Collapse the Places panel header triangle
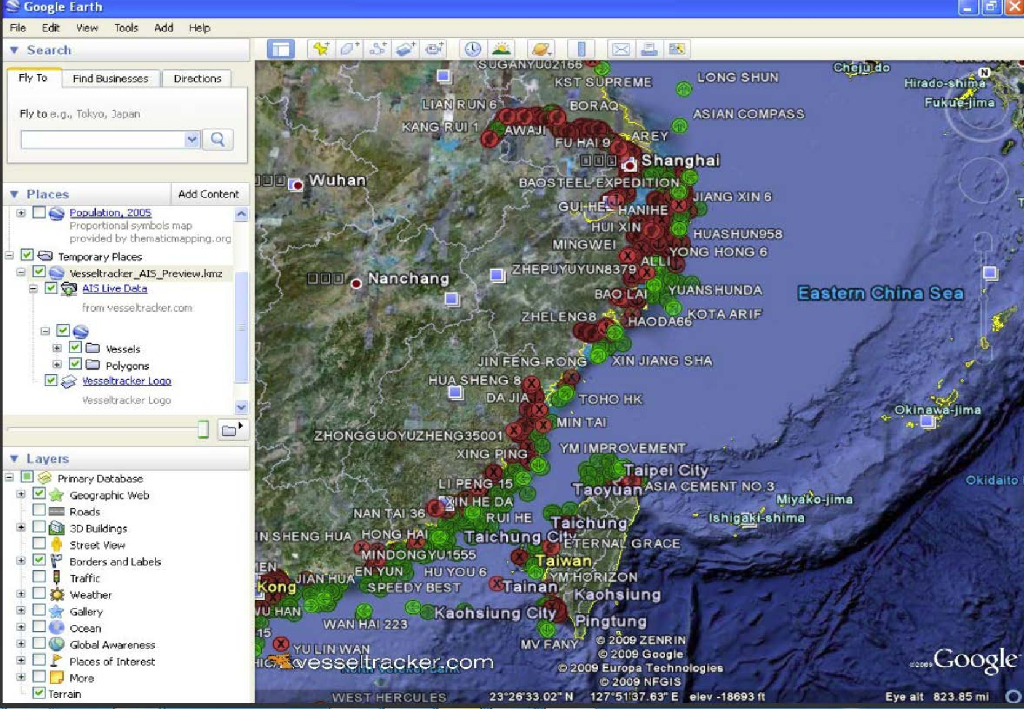This screenshot has height=709, width=1024. [x=14, y=194]
